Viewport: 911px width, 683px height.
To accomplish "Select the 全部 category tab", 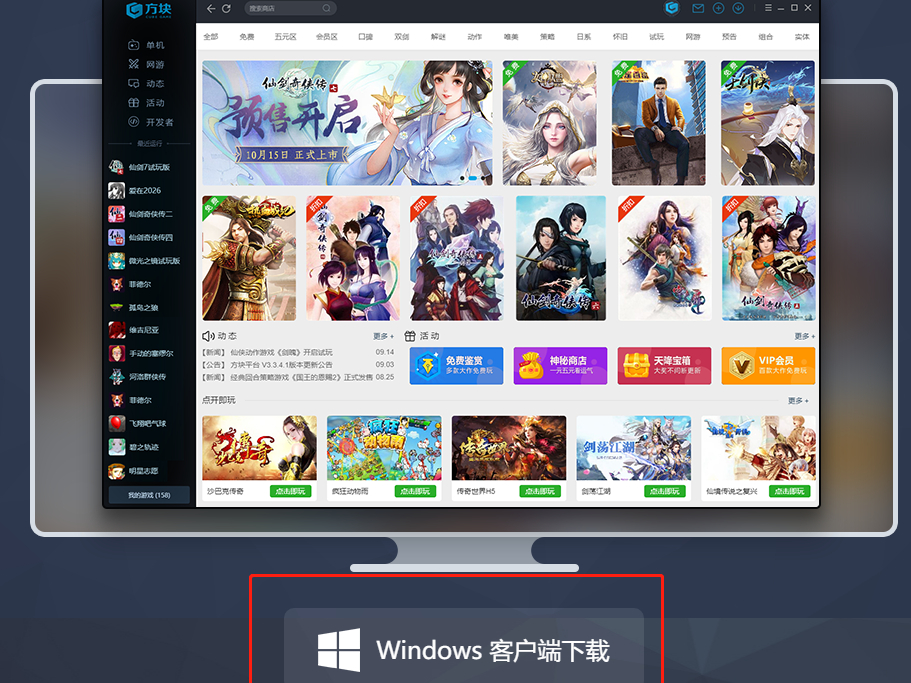I will 211,37.
